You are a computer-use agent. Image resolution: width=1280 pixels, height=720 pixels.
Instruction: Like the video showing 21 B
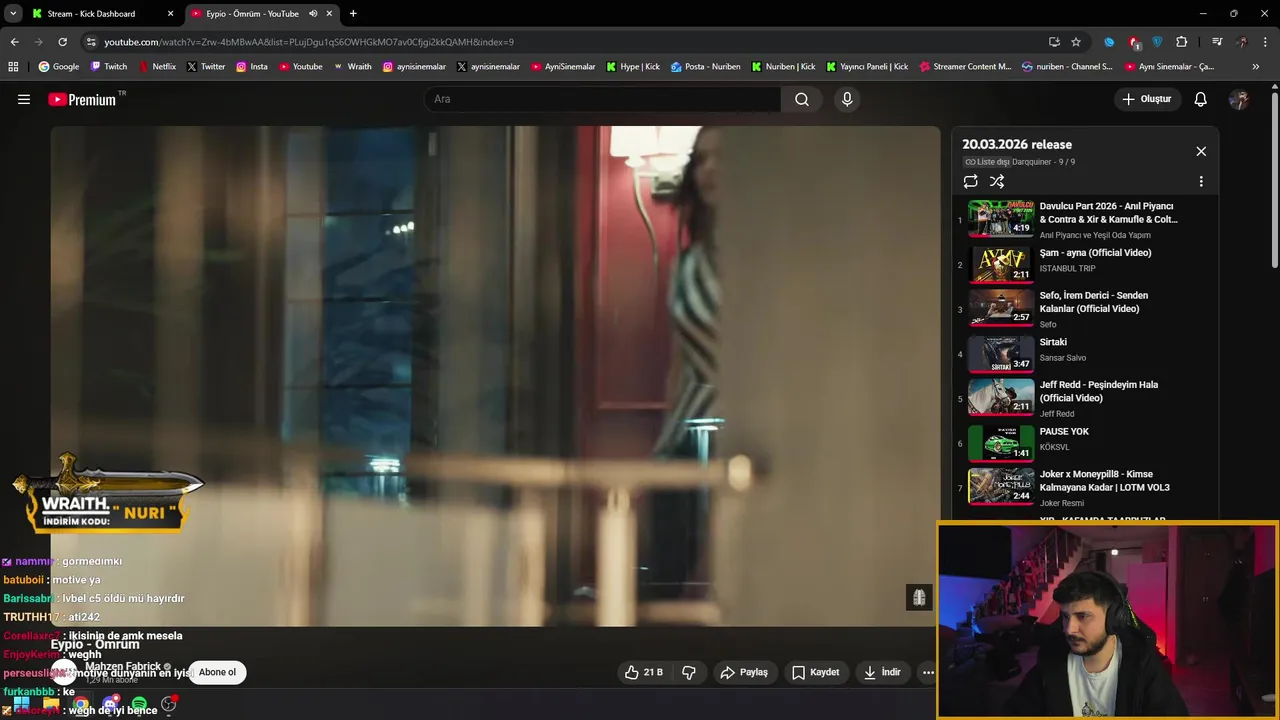[x=644, y=672]
